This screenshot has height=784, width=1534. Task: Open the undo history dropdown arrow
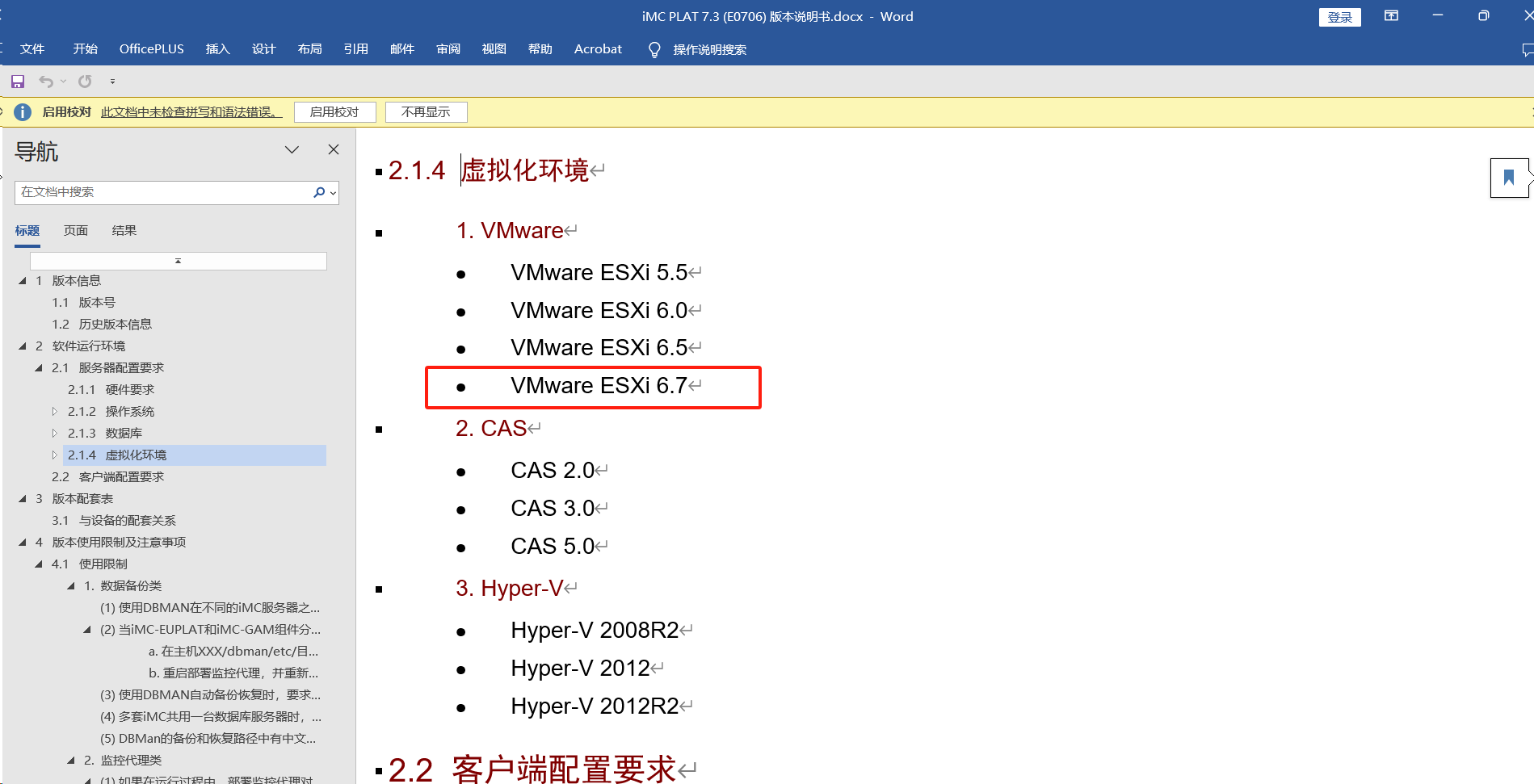coord(64,82)
